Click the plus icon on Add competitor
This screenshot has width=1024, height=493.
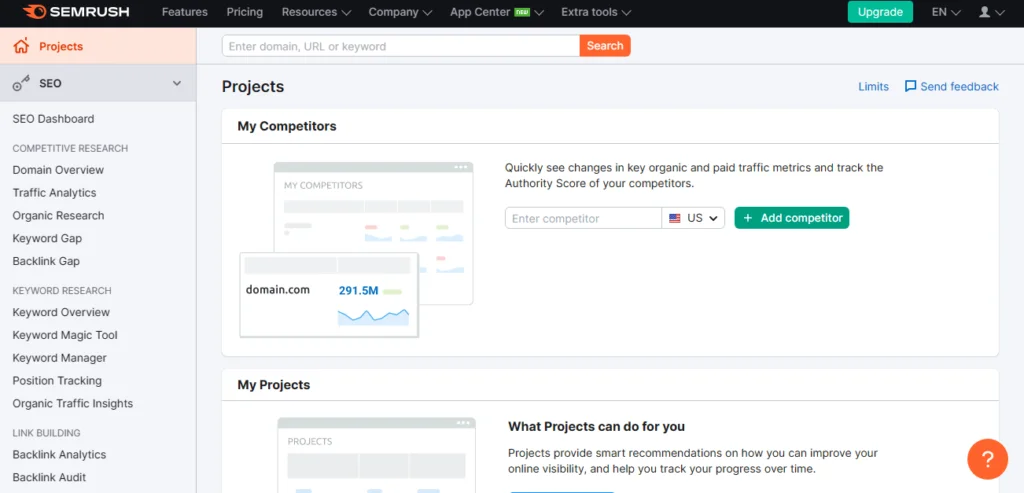click(x=748, y=218)
